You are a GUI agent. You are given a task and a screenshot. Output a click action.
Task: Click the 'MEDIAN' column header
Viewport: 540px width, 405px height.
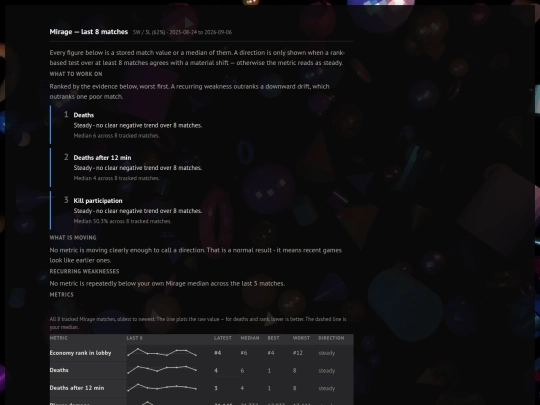[x=250, y=338]
